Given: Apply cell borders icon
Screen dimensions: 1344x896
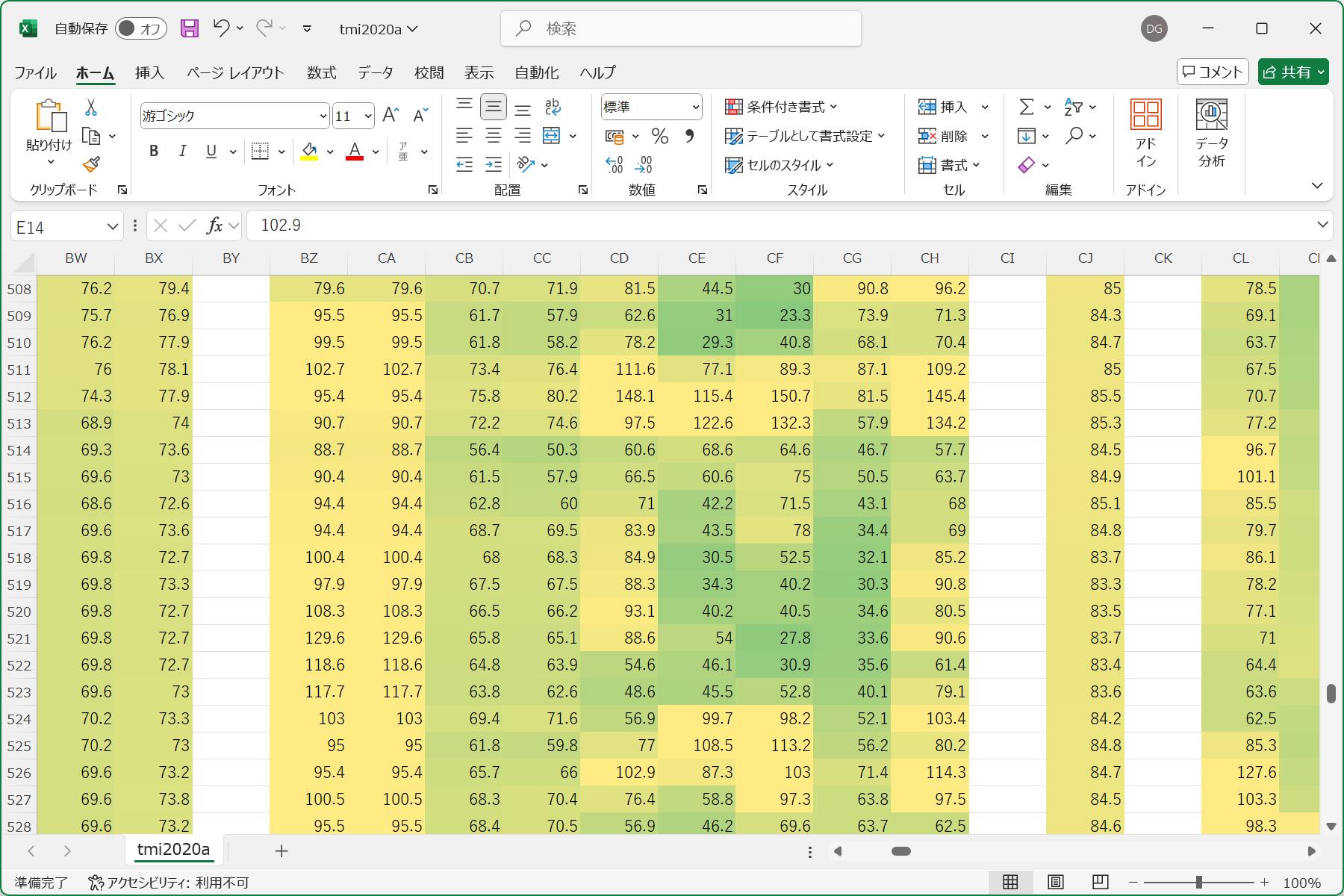Looking at the screenshot, I should 260,151.
